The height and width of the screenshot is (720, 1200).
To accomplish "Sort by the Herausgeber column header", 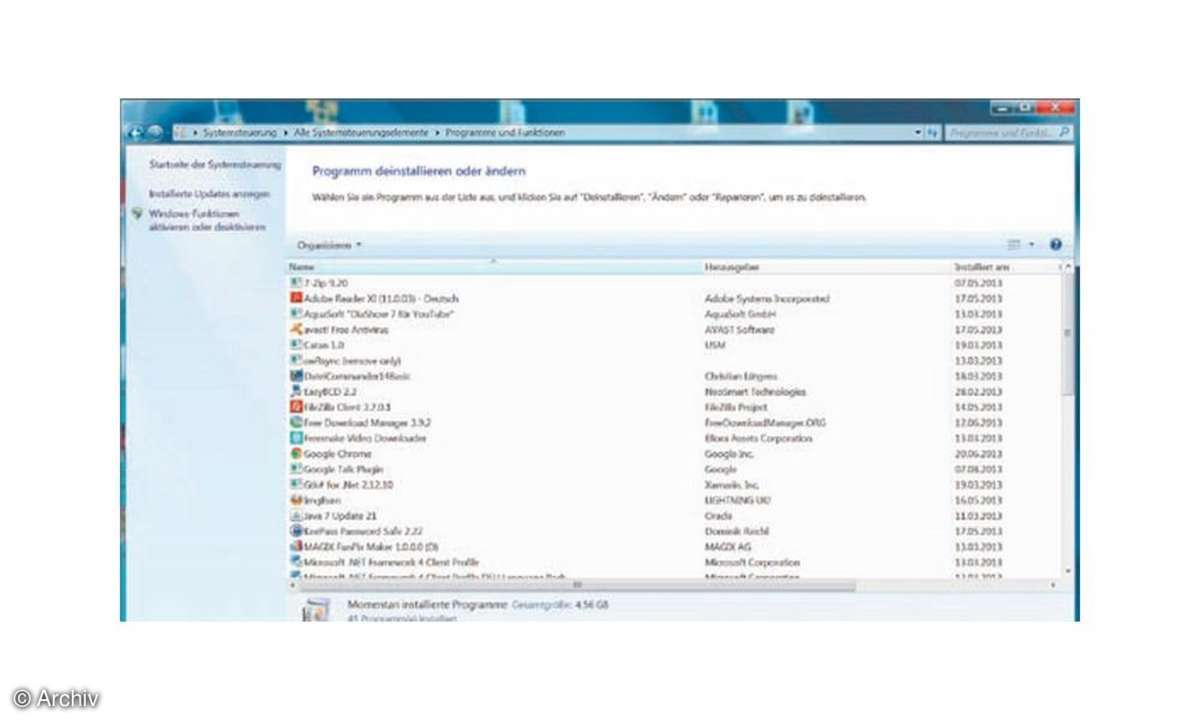I will (826, 267).
